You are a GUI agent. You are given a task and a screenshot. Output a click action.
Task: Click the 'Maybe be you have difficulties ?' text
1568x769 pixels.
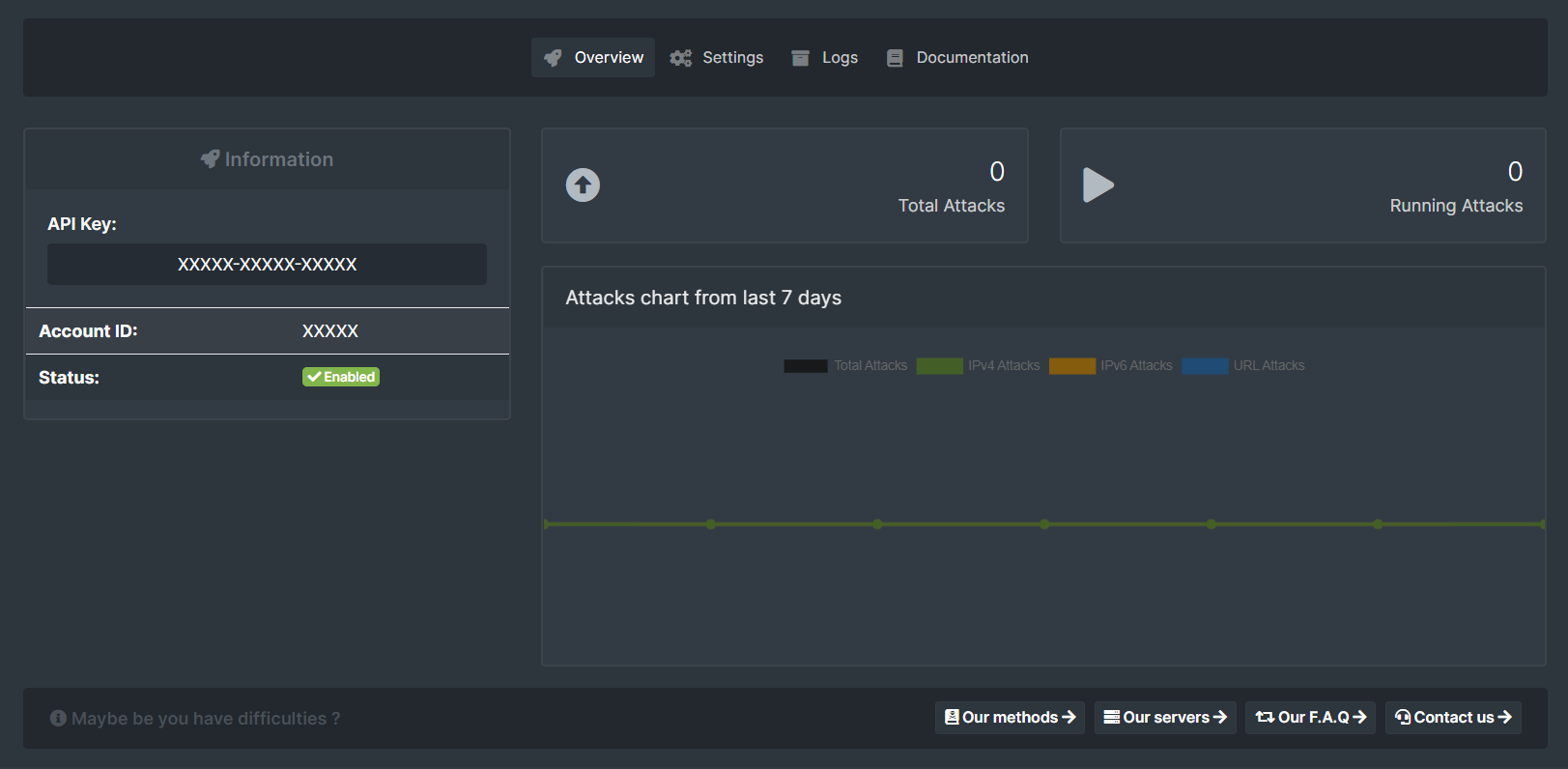click(x=206, y=718)
